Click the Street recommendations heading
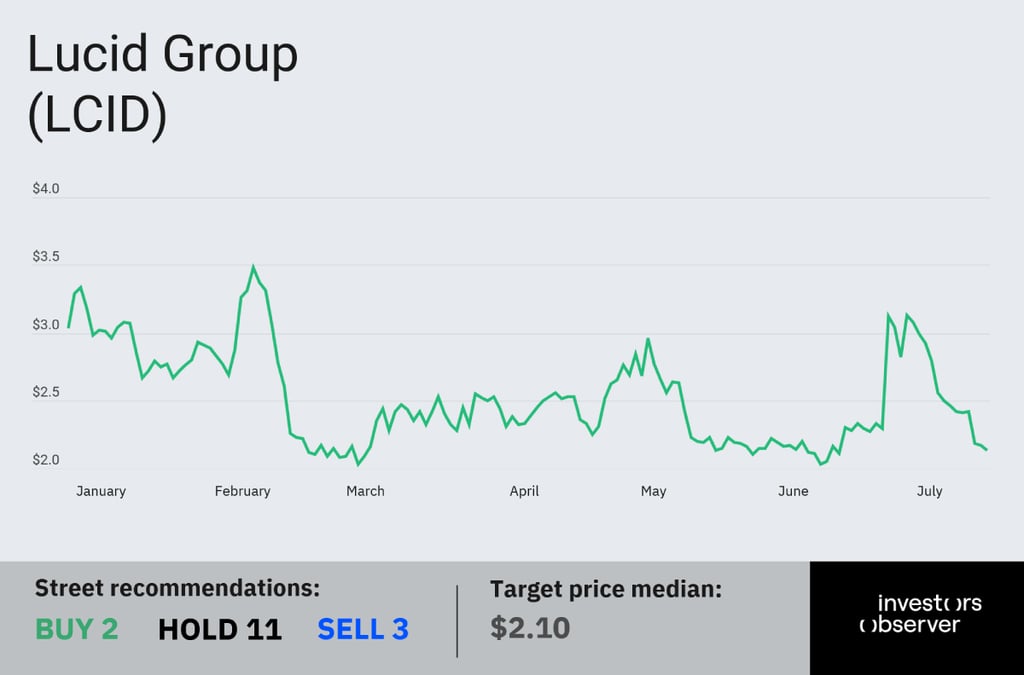This screenshot has width=1024, height=675. pyautogui.click(x=177, y=588)
